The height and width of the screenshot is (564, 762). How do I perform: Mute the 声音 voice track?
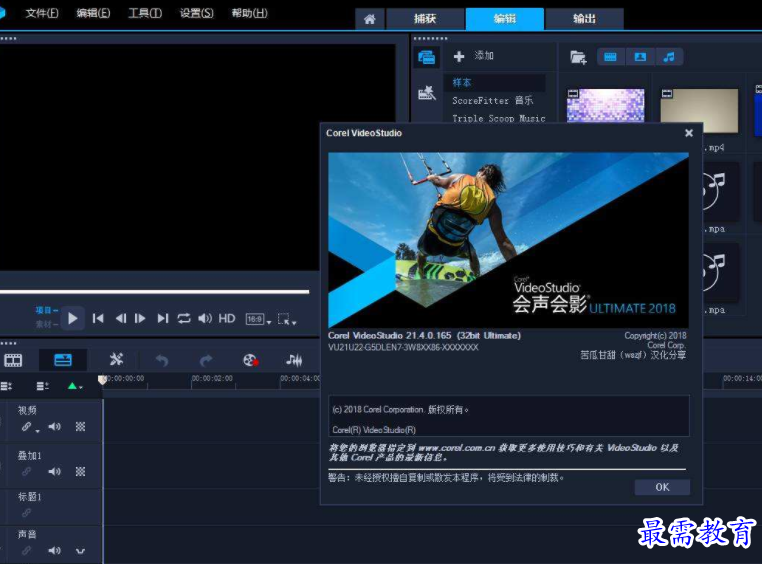(x=54, y=550)
